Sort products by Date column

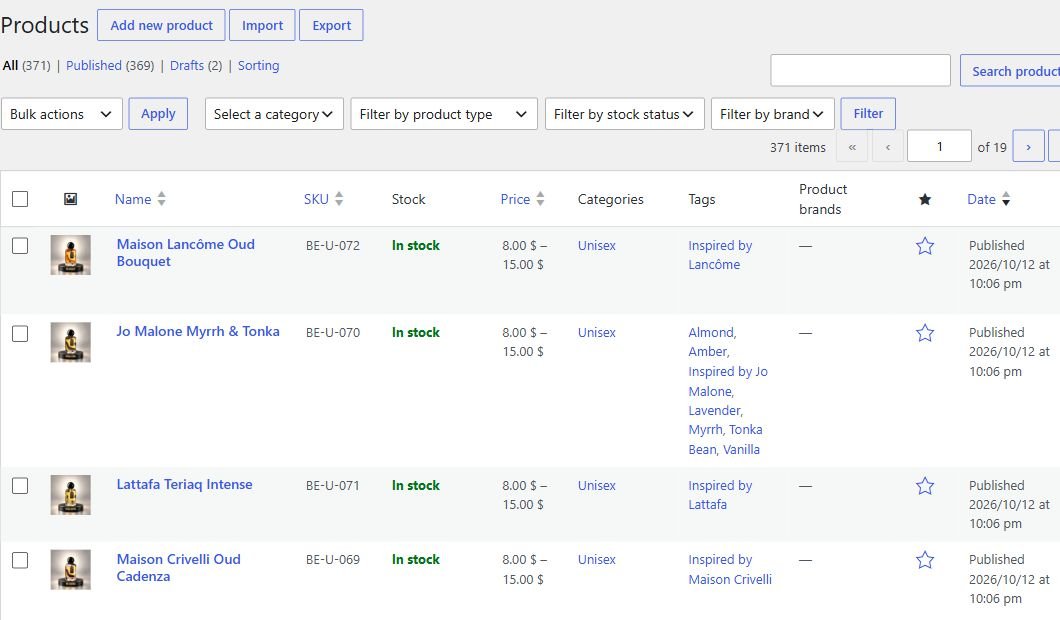(x=988, y=199)
